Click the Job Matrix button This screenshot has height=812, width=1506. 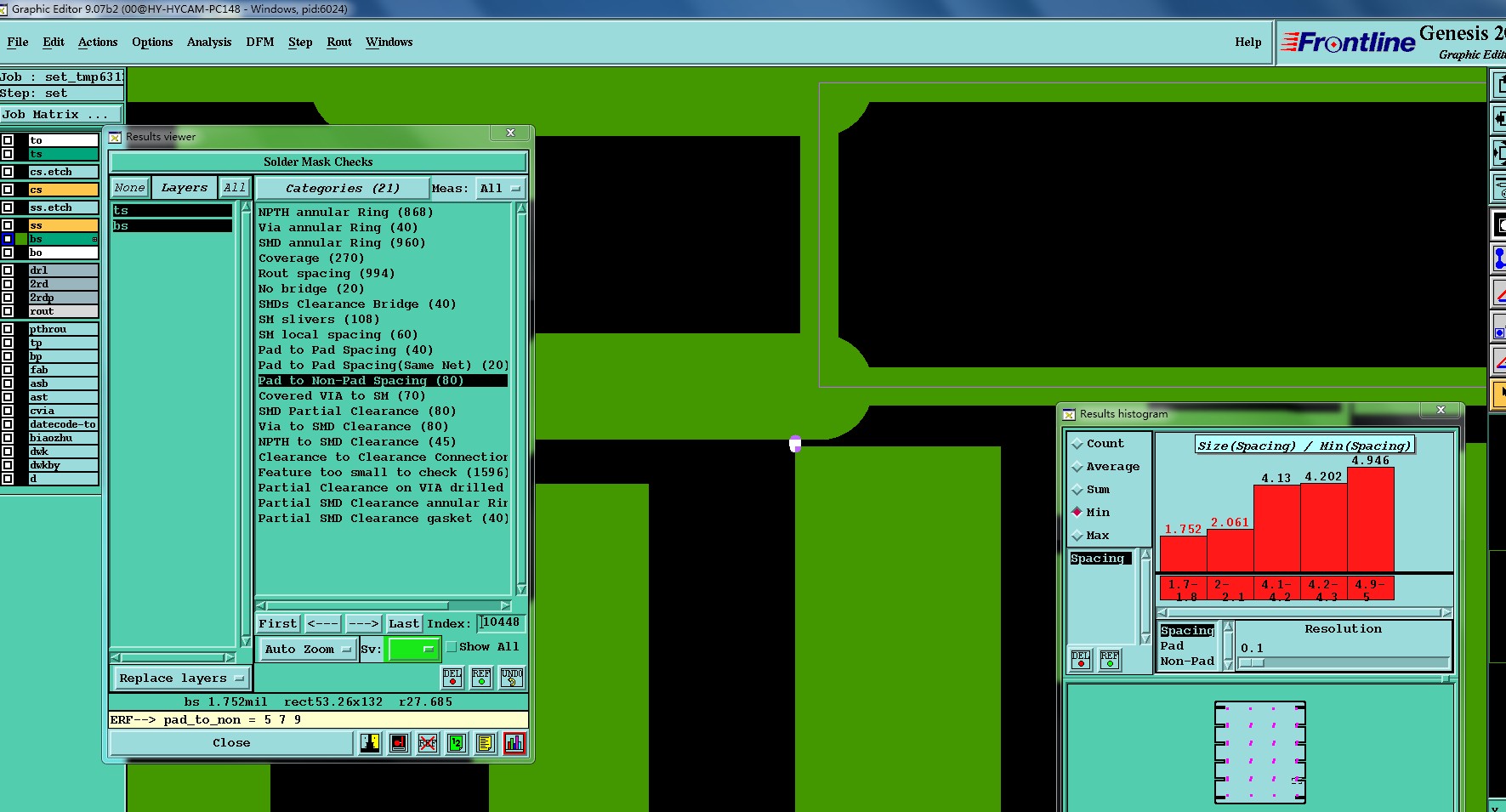[x=62, y=114]
